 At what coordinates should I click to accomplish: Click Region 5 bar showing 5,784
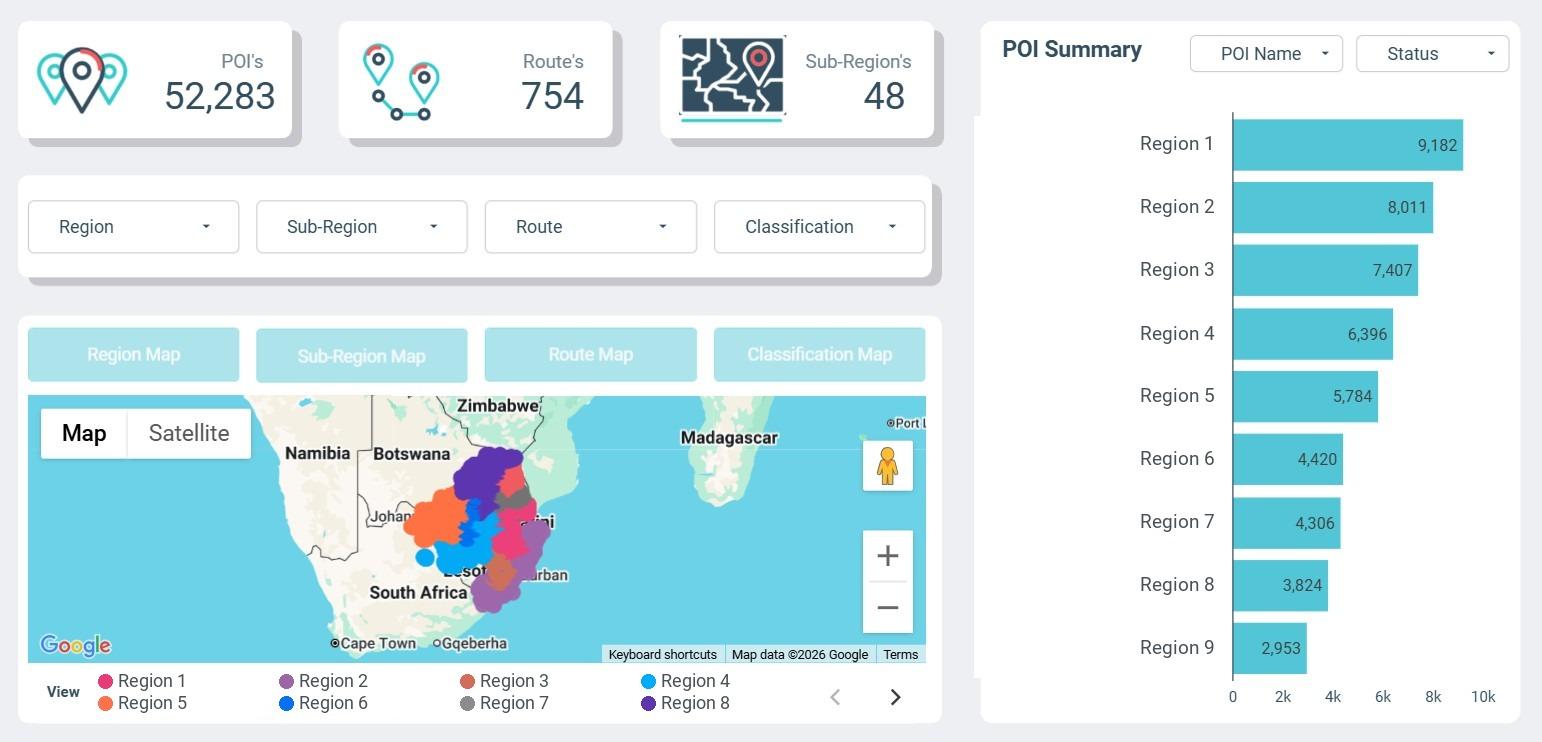1305,396
